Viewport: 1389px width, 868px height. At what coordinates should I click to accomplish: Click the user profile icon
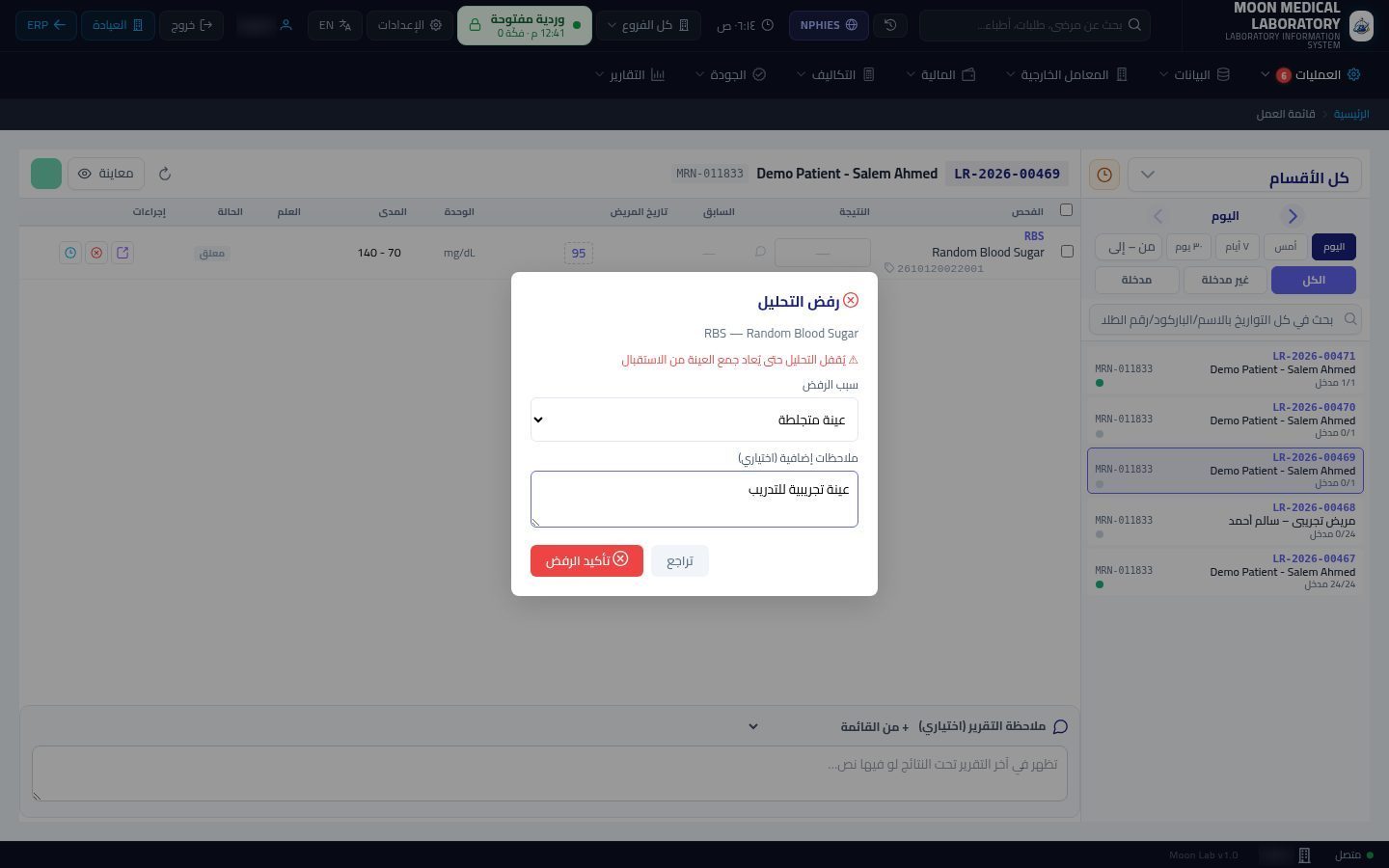pyautogui.click(x=286, y=25)
